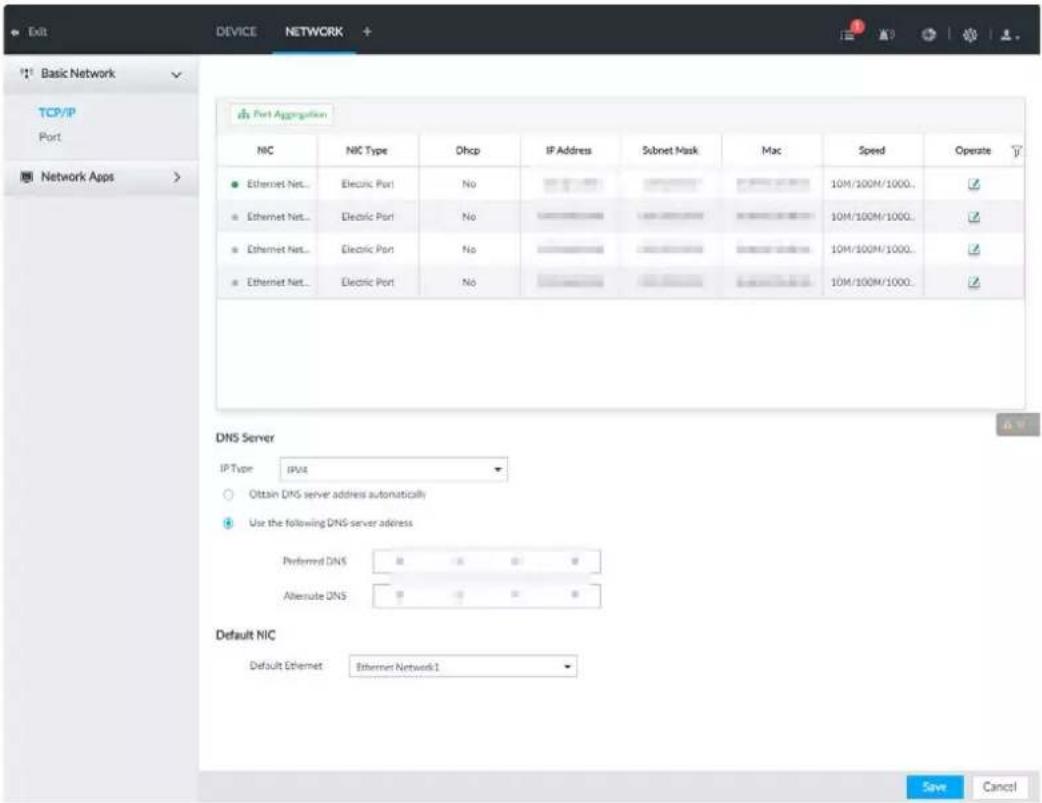Select Obtain DNS server address automatically
This screenshot has width=1042, height=803.
point(229,495)
